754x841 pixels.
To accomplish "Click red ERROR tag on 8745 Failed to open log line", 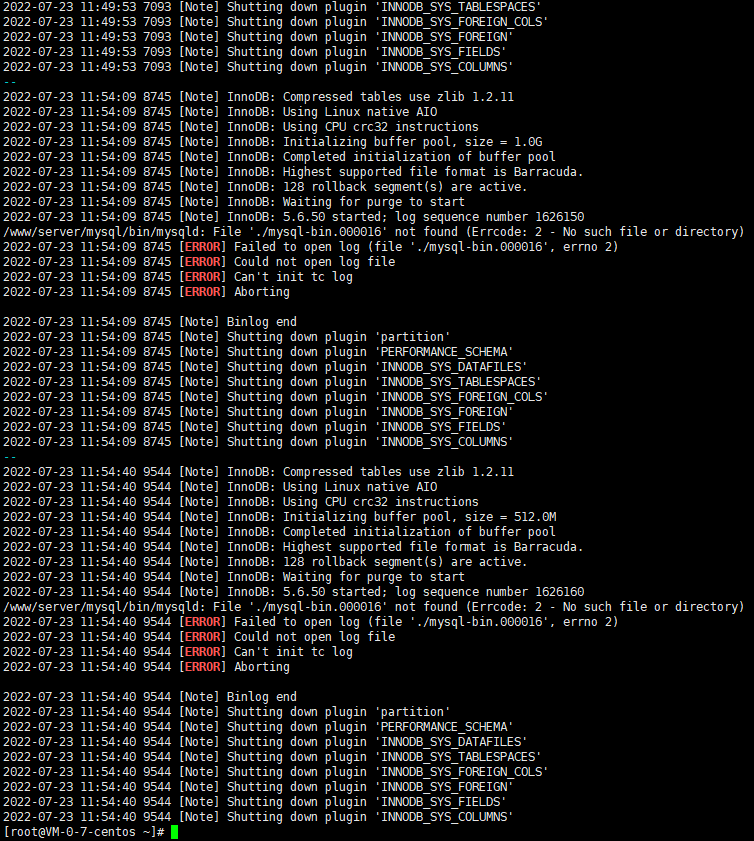I will (203, 247).
